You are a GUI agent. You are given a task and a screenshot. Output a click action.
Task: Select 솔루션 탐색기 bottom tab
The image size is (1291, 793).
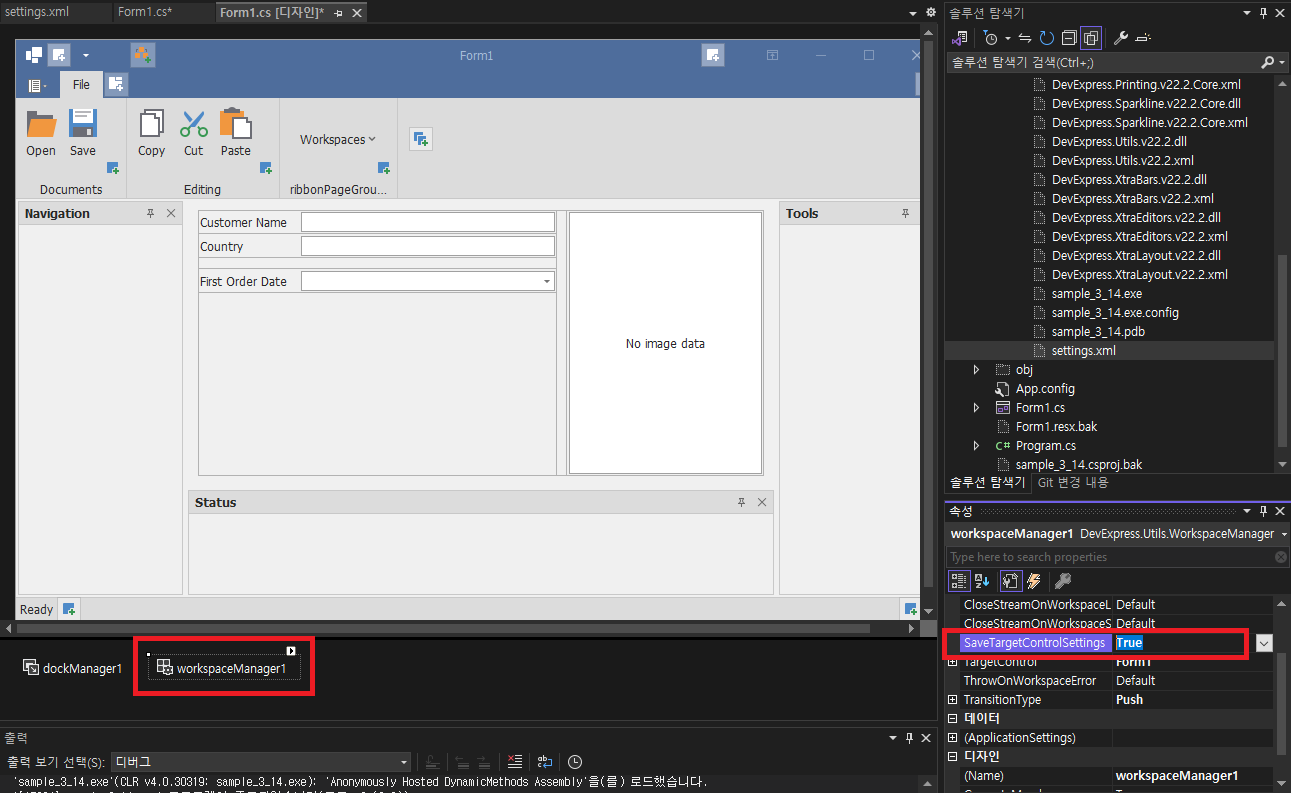coord(988,482)
